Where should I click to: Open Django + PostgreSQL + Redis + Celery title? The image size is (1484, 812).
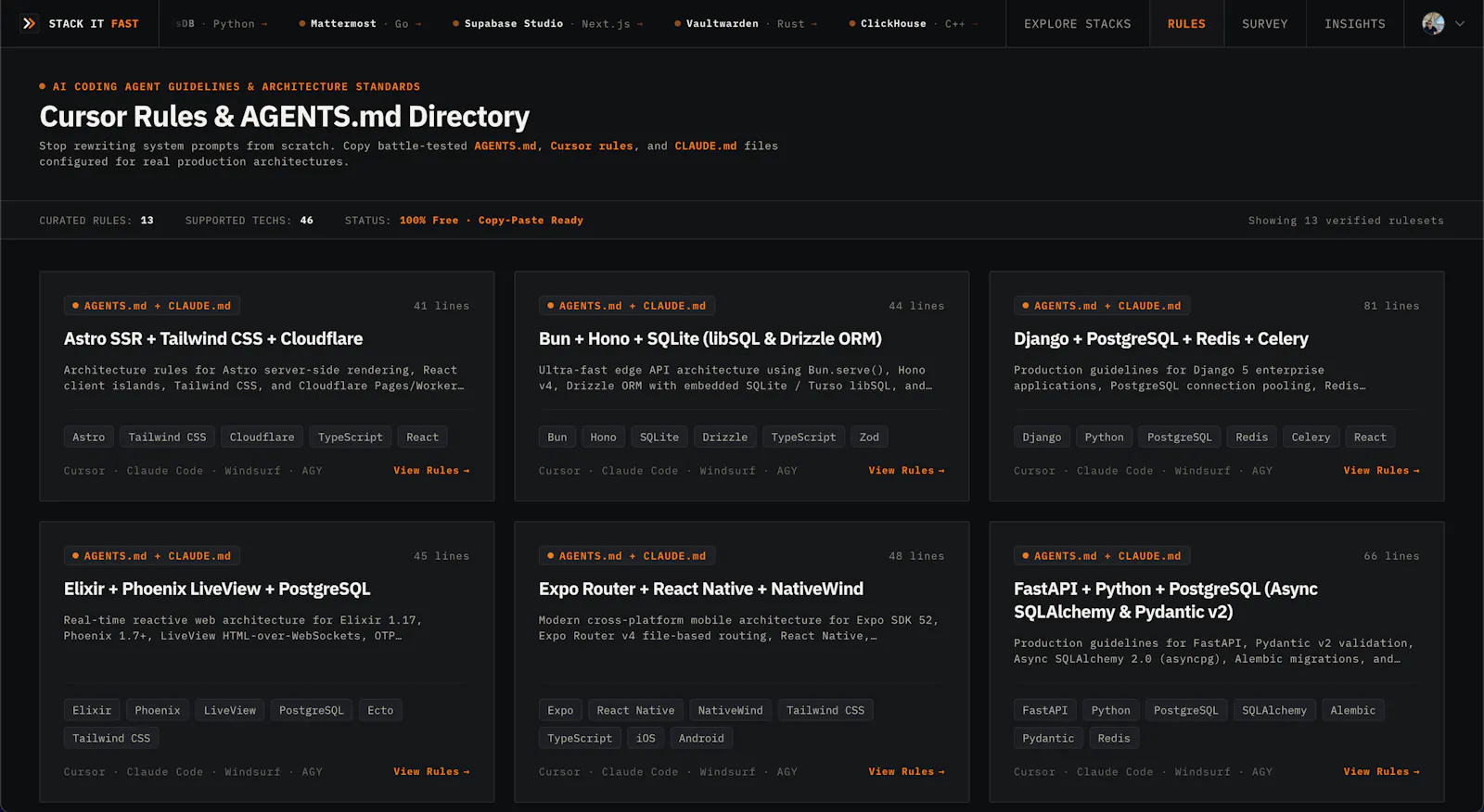point(1161,339)
